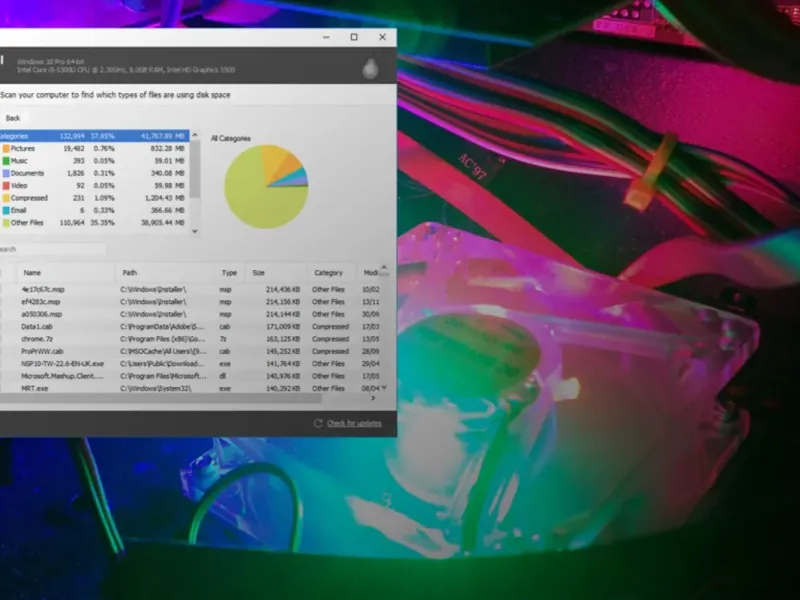The height and width of the screenshot is (600, 800).
Task: Click the green Music color square
Action: click(6, 161)
